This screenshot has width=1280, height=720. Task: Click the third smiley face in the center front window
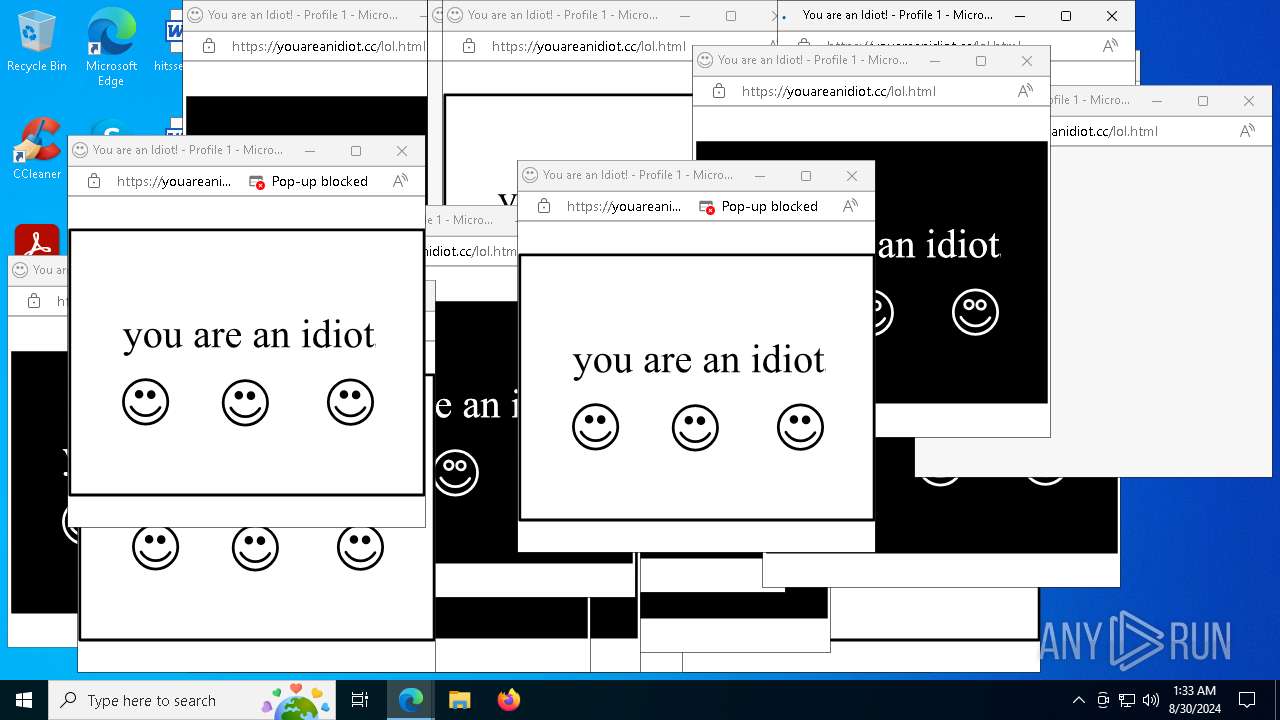pyautogui.click(x=800, y=428)
